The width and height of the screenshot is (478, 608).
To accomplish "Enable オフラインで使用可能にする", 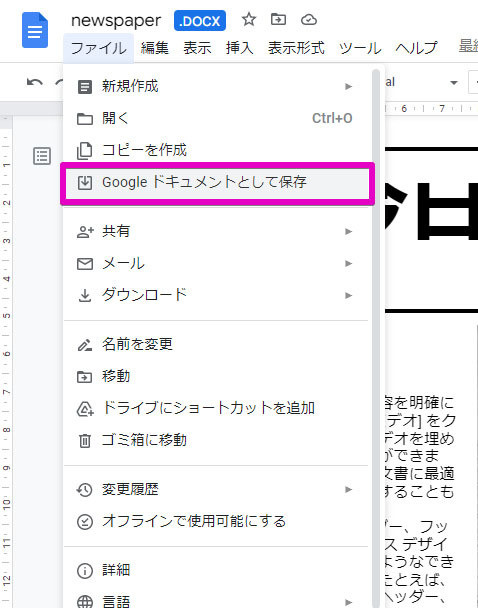I will click(x=216, y=522).
